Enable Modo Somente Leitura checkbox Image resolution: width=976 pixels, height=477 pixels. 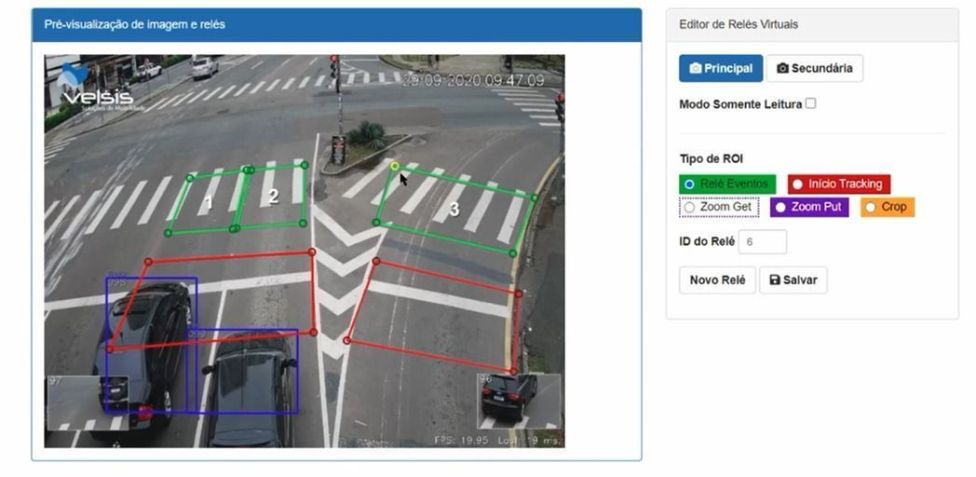coord(811,103)
